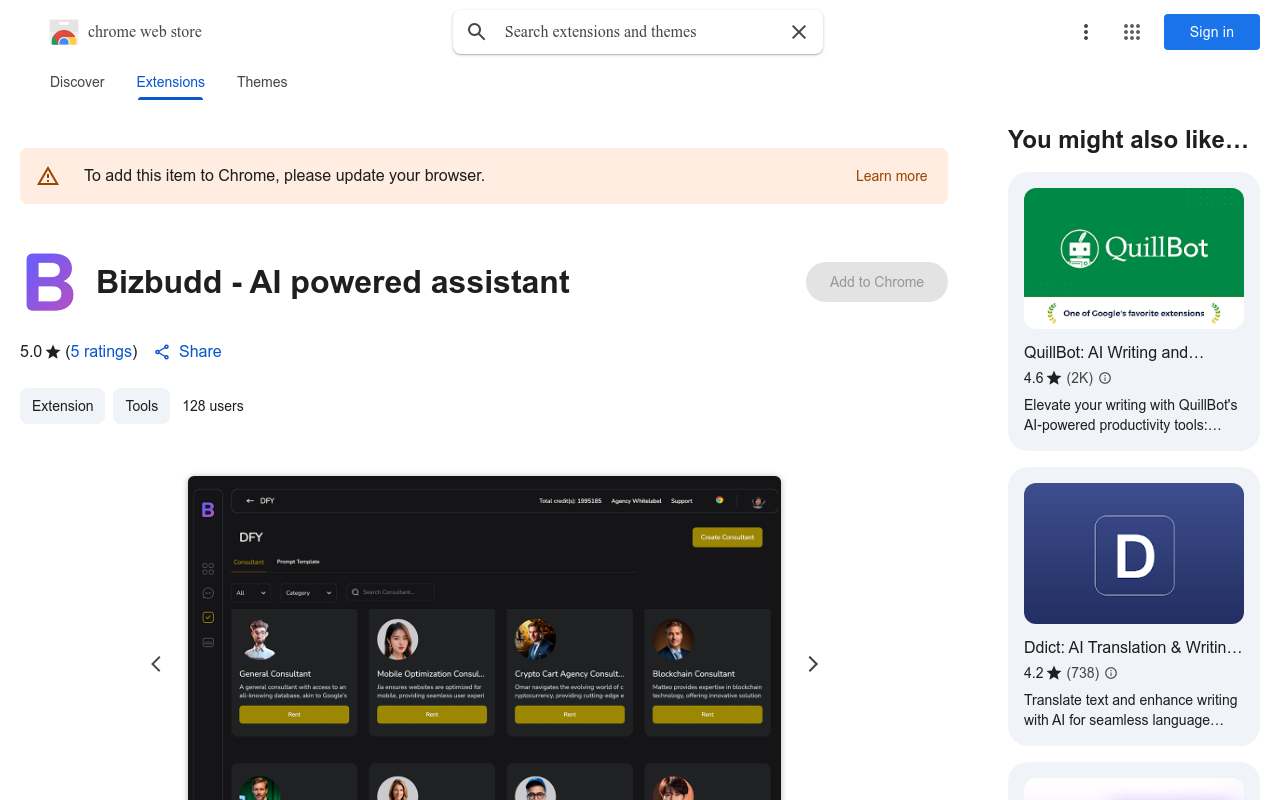Click the Extension category chip
1280x800 pixels.
tap(62, 406)
